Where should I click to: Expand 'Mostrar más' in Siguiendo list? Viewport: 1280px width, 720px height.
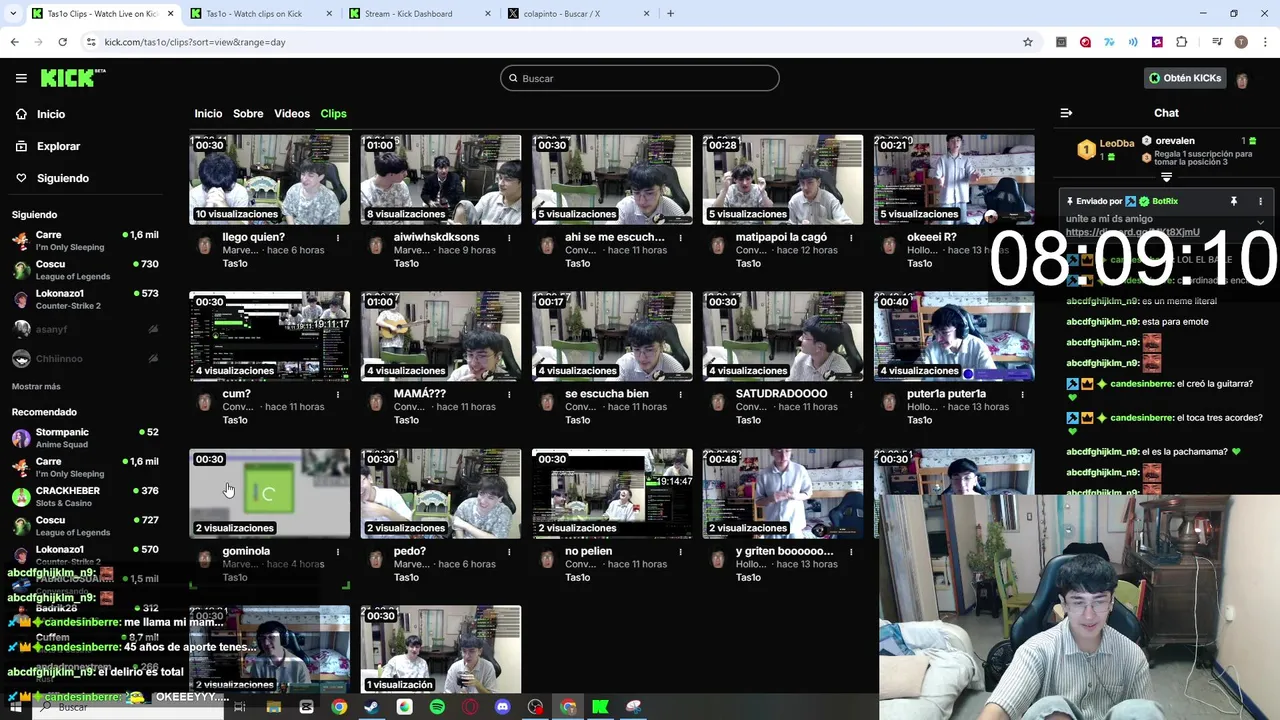(36, 386)
